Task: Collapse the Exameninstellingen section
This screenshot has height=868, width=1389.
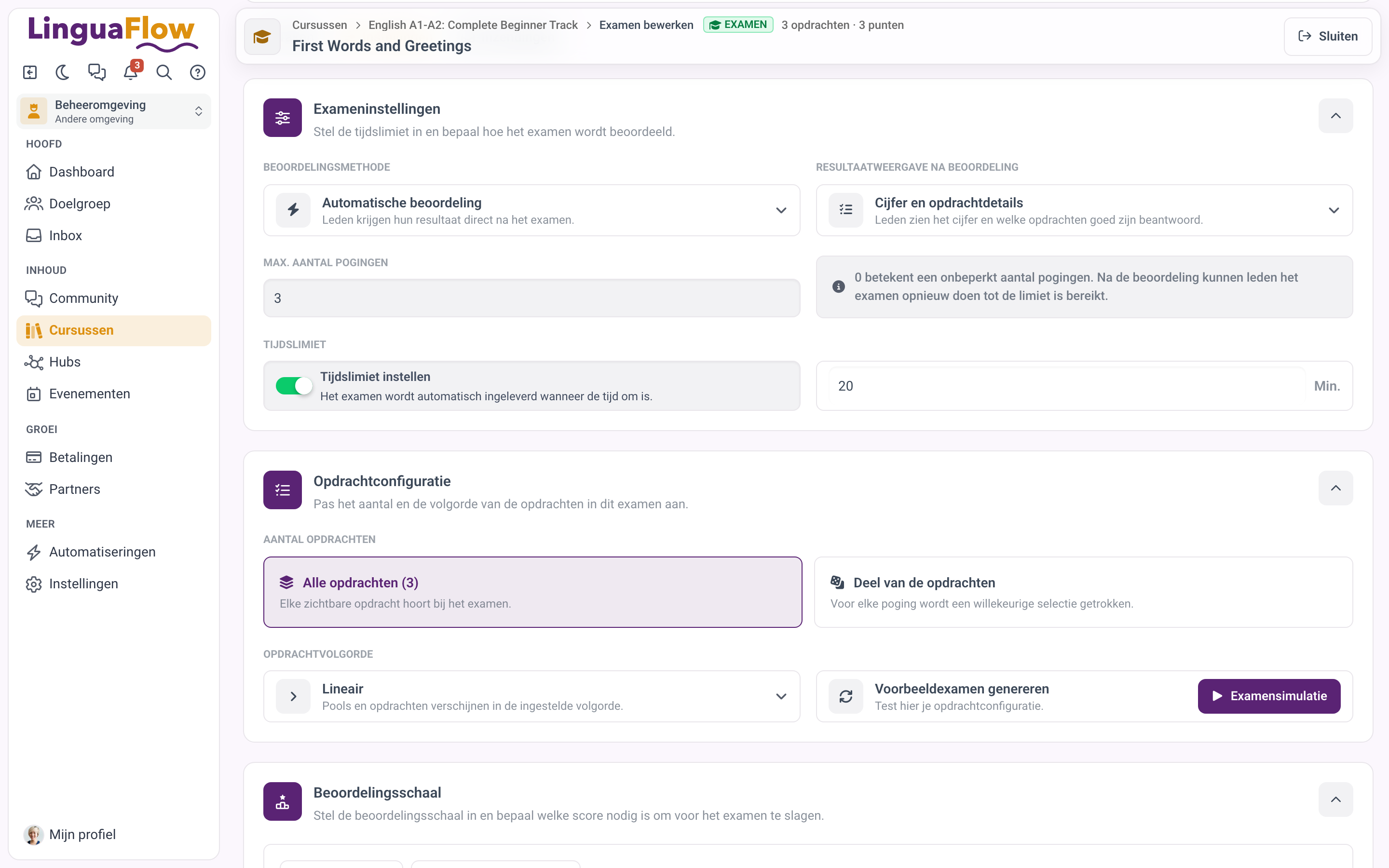Action: 1335,116
